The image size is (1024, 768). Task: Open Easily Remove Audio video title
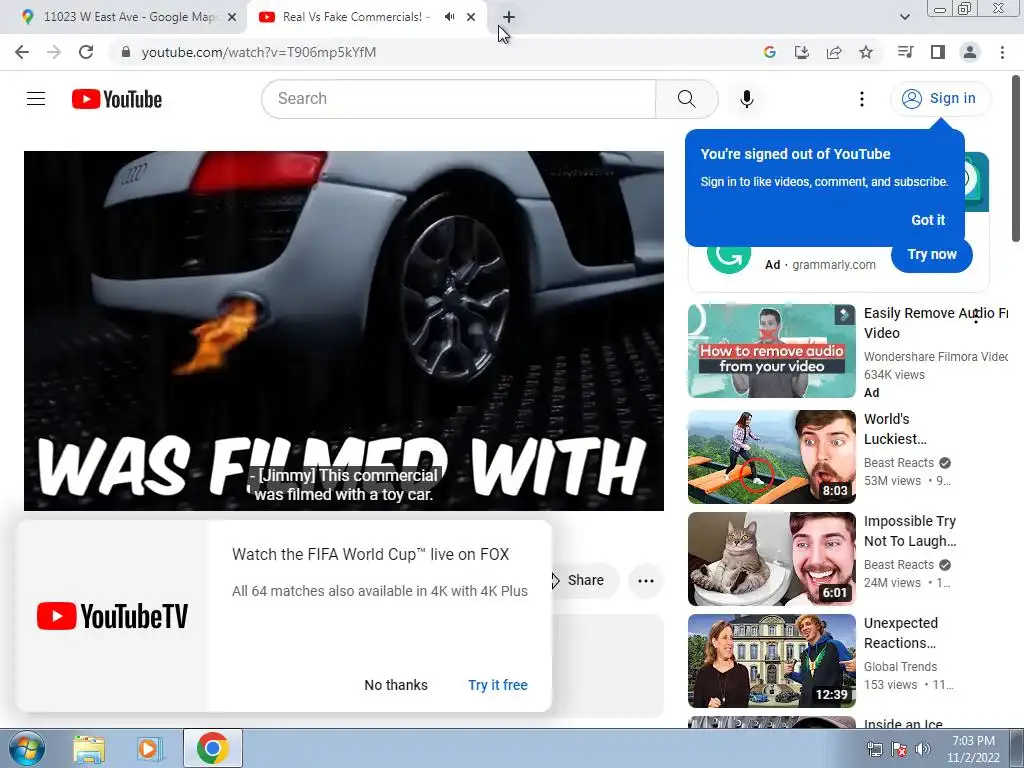click(935, 323)
